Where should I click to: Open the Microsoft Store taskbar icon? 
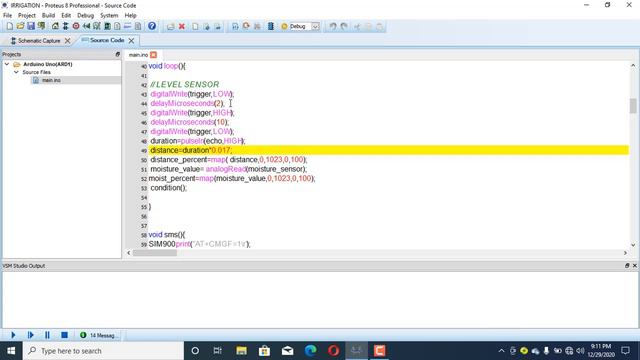click(x=264, y=351)
